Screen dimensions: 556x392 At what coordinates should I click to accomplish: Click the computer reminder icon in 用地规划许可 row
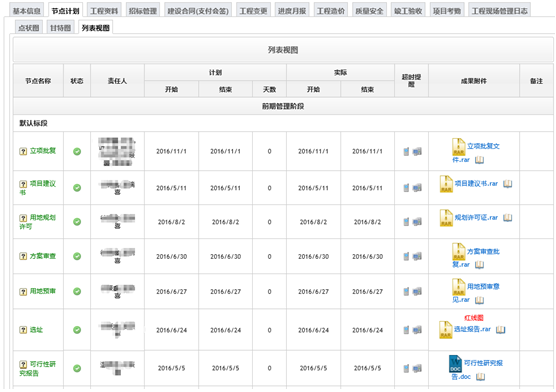click(x=417, y=222)
